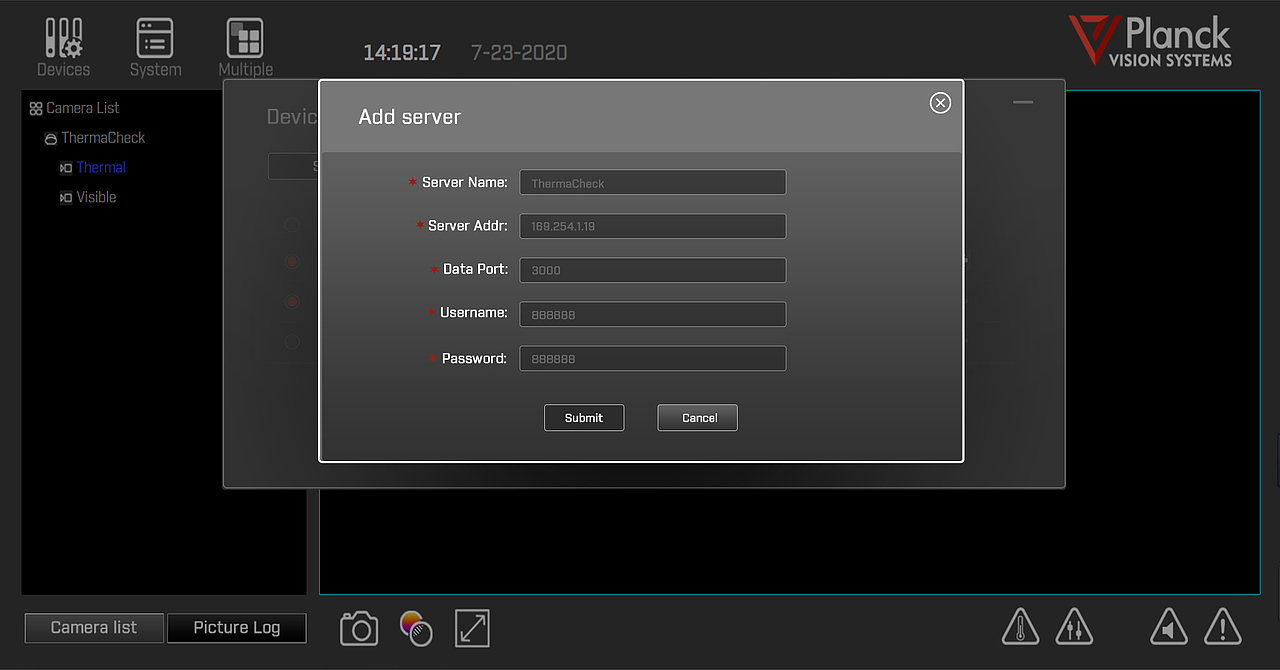
Task: Switch to the Picture Log tab
Action: coord(237,628)
